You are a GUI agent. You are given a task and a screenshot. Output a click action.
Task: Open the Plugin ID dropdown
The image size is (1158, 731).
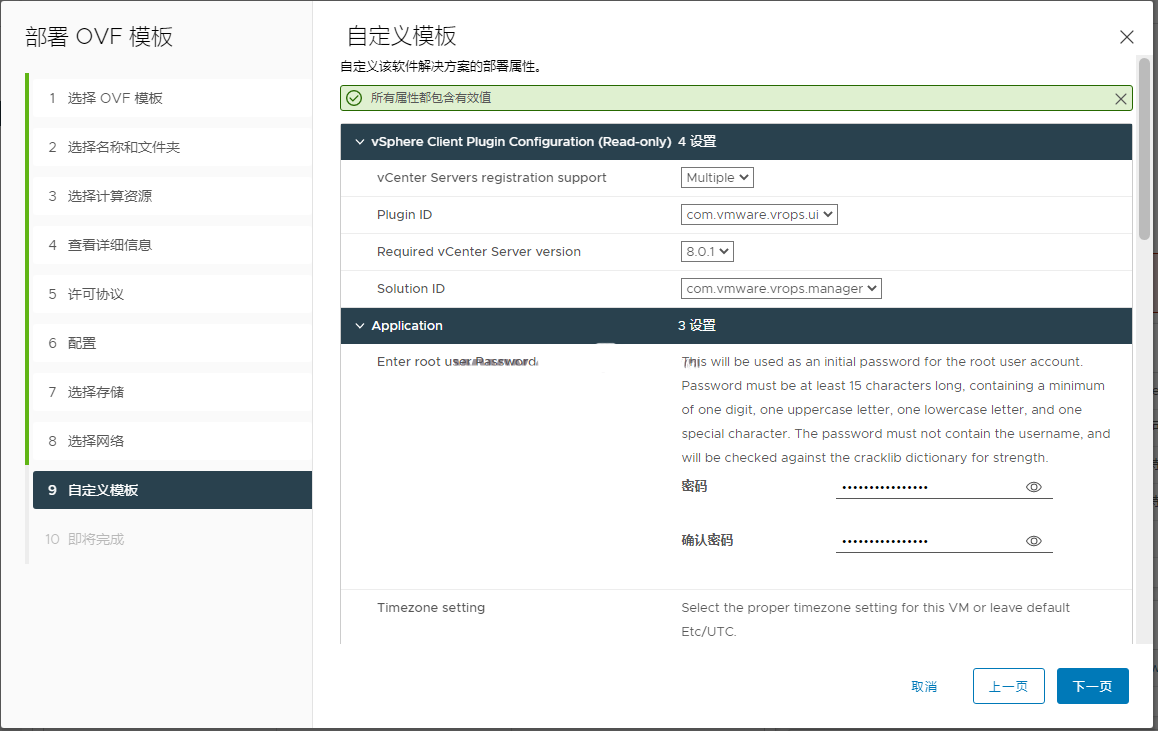click(759, 215)
